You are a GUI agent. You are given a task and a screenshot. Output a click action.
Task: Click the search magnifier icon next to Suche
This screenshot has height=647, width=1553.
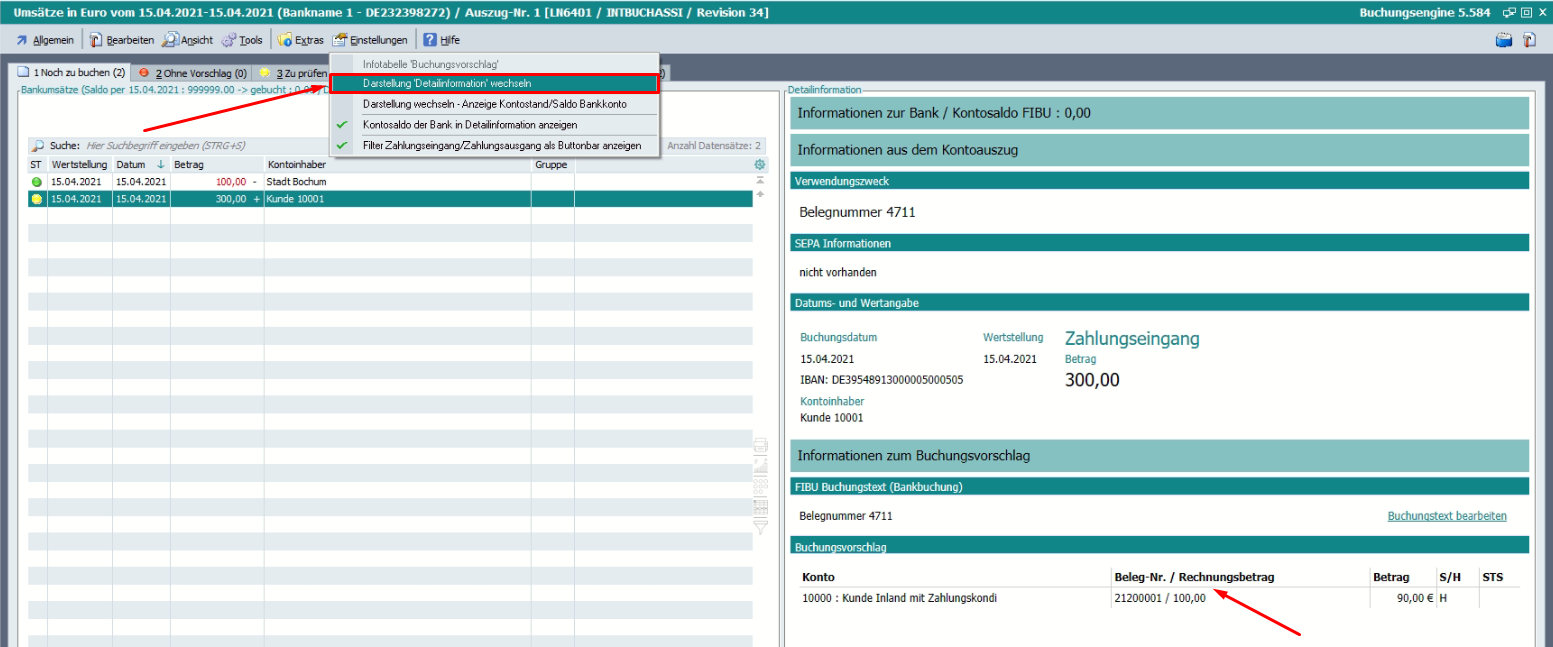[x=38, y=146]
